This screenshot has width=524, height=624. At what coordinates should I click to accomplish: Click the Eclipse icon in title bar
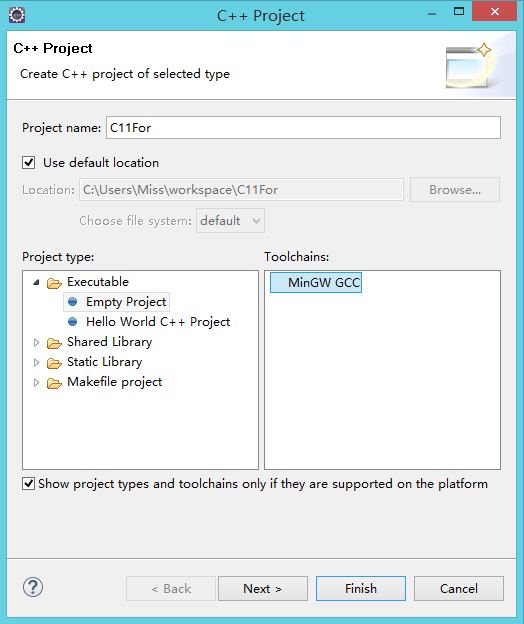coord(17,16)
